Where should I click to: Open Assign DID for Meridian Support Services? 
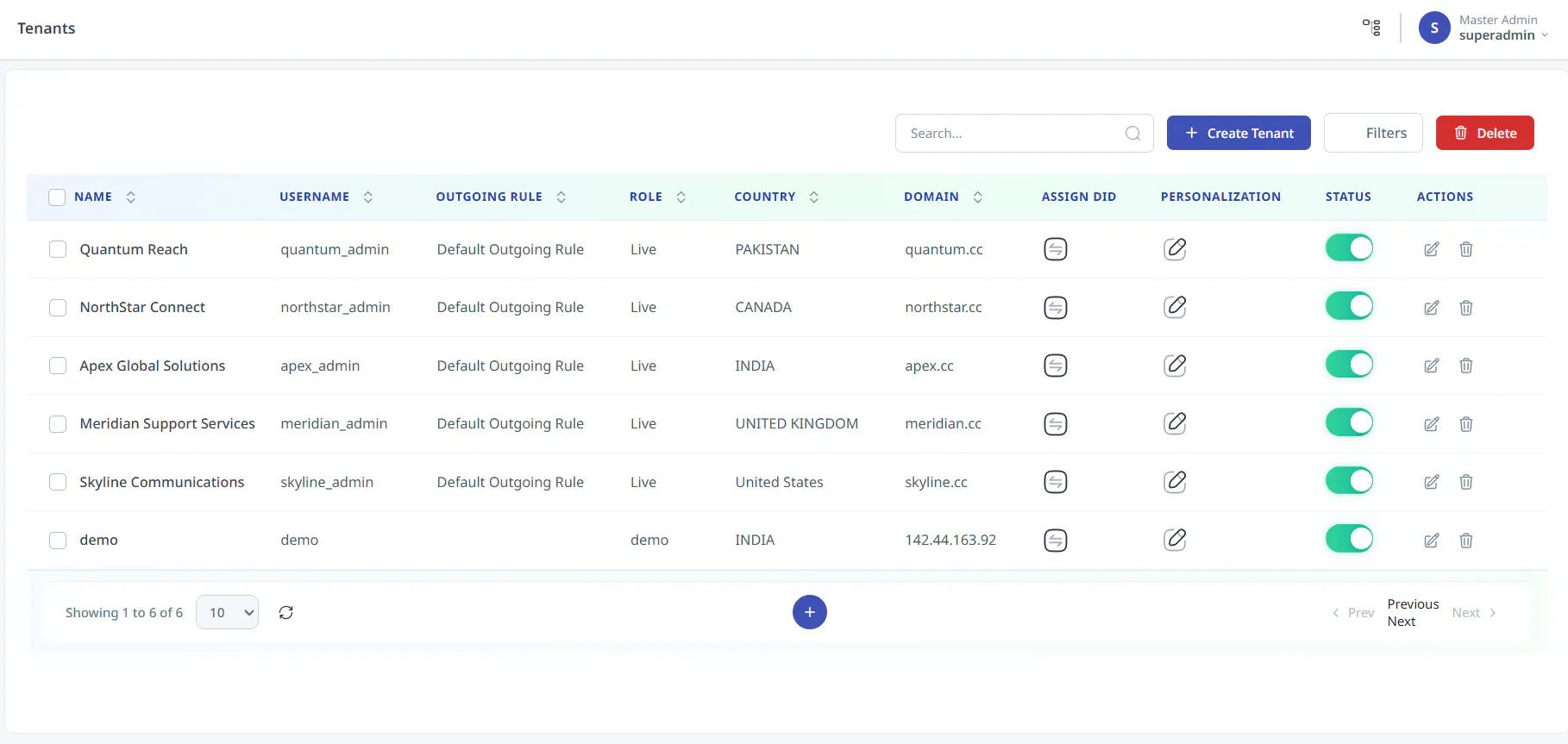click(x=1056, y=424)
